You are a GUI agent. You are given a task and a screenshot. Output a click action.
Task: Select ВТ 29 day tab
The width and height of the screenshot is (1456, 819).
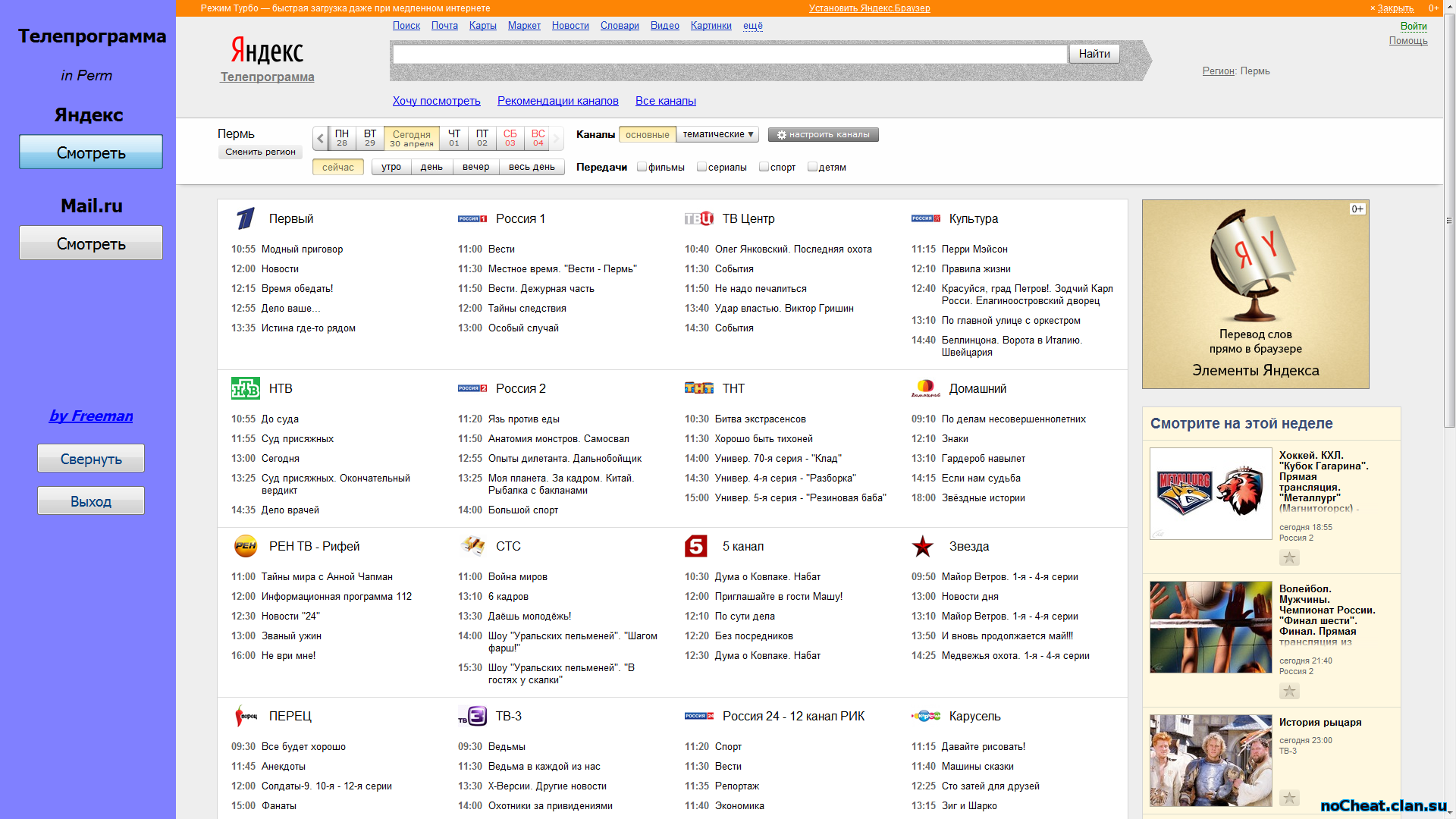[370, 138]
